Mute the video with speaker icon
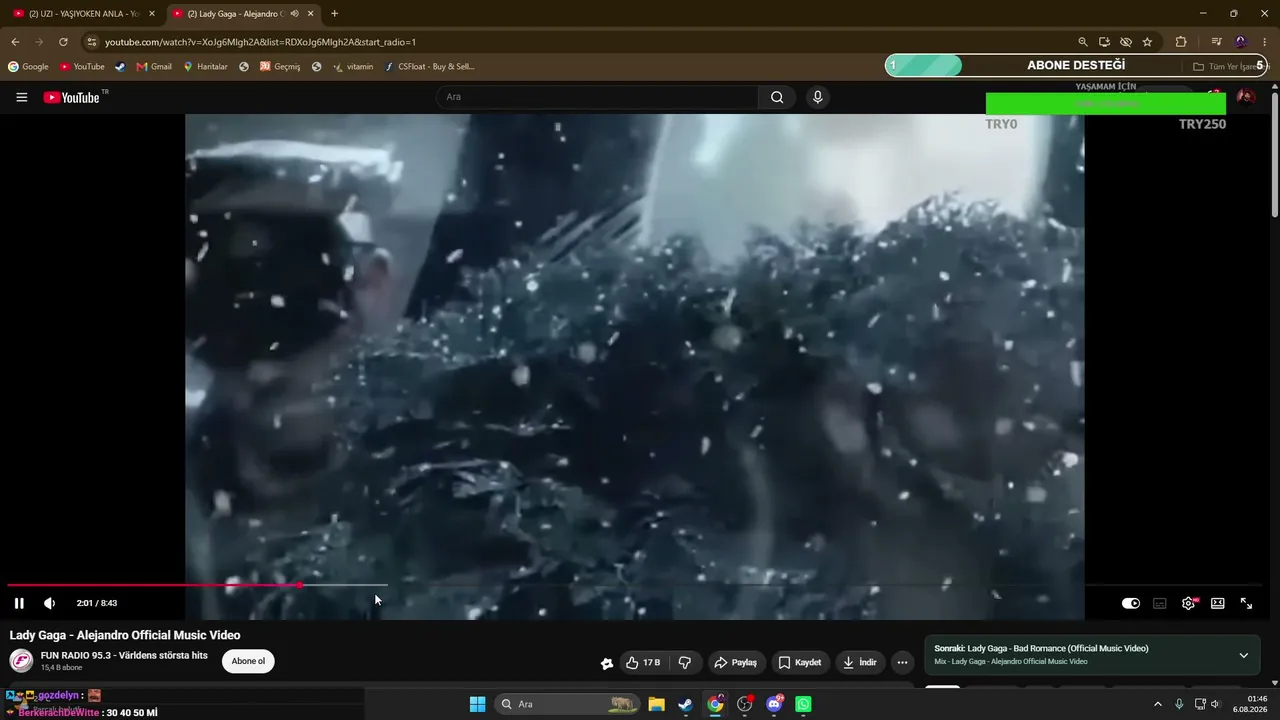The image size is (1280, 720). [x=49, y=603]
